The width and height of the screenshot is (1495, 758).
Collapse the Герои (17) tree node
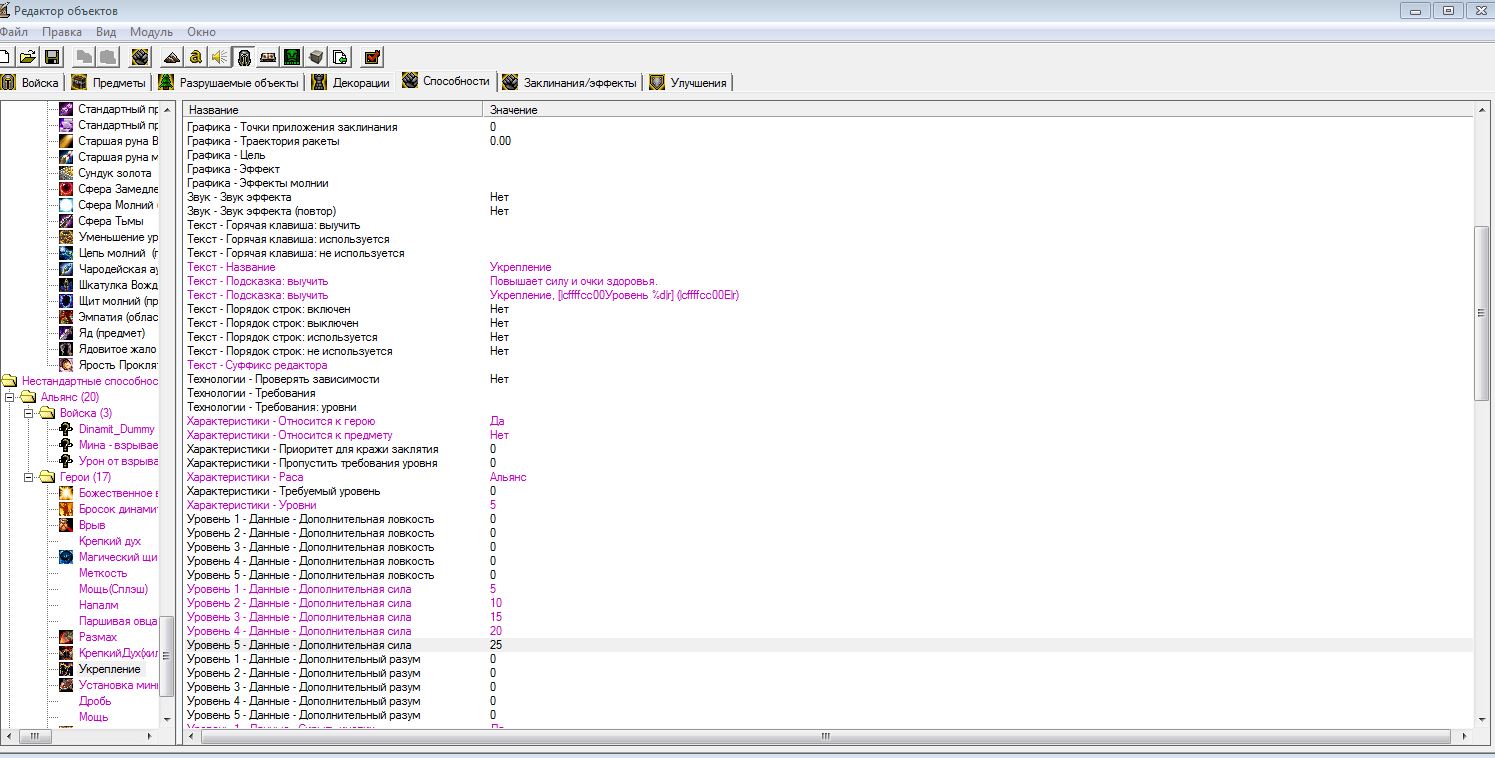pyautogui.click(x=29, y=477)
